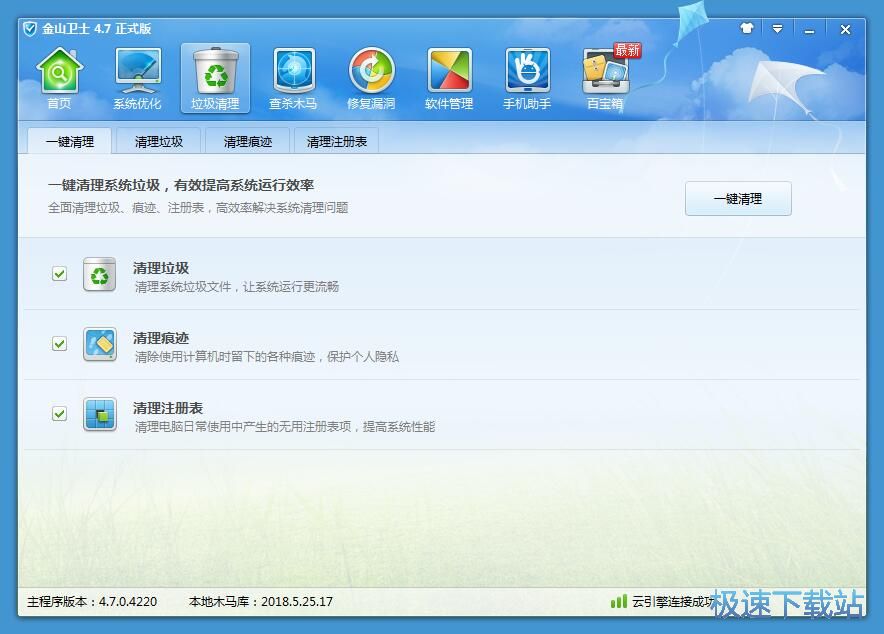This screenshot has width=884, height=634.
Task: Open 系统优化 system optimization
Action: pyautogui.click(x=137, y=78)
